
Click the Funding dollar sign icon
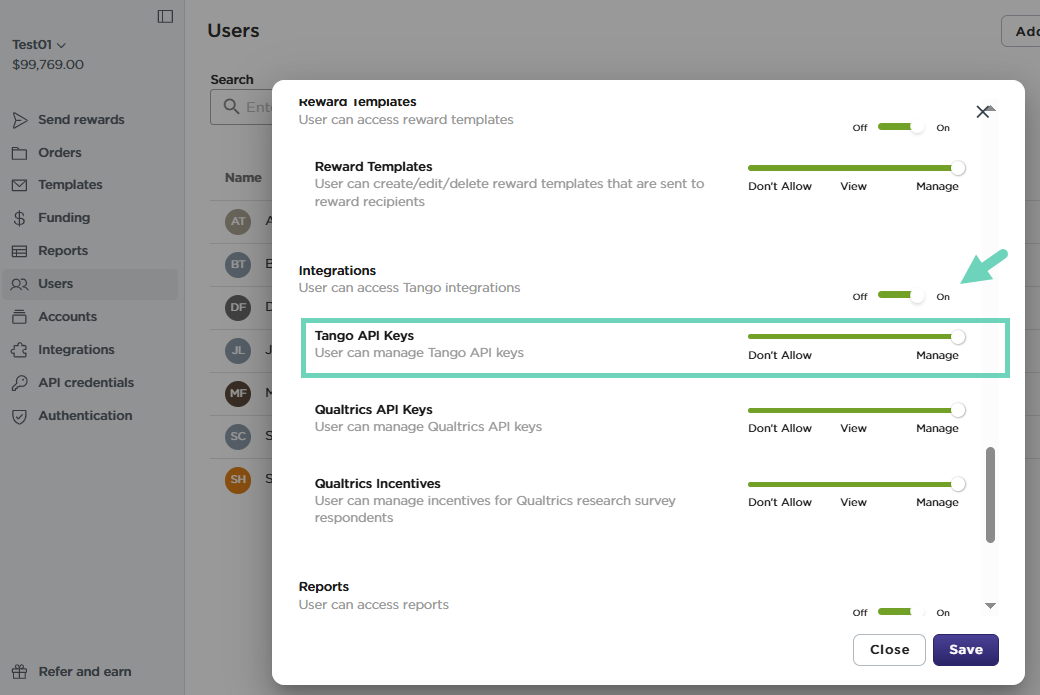tap(19, 218)
